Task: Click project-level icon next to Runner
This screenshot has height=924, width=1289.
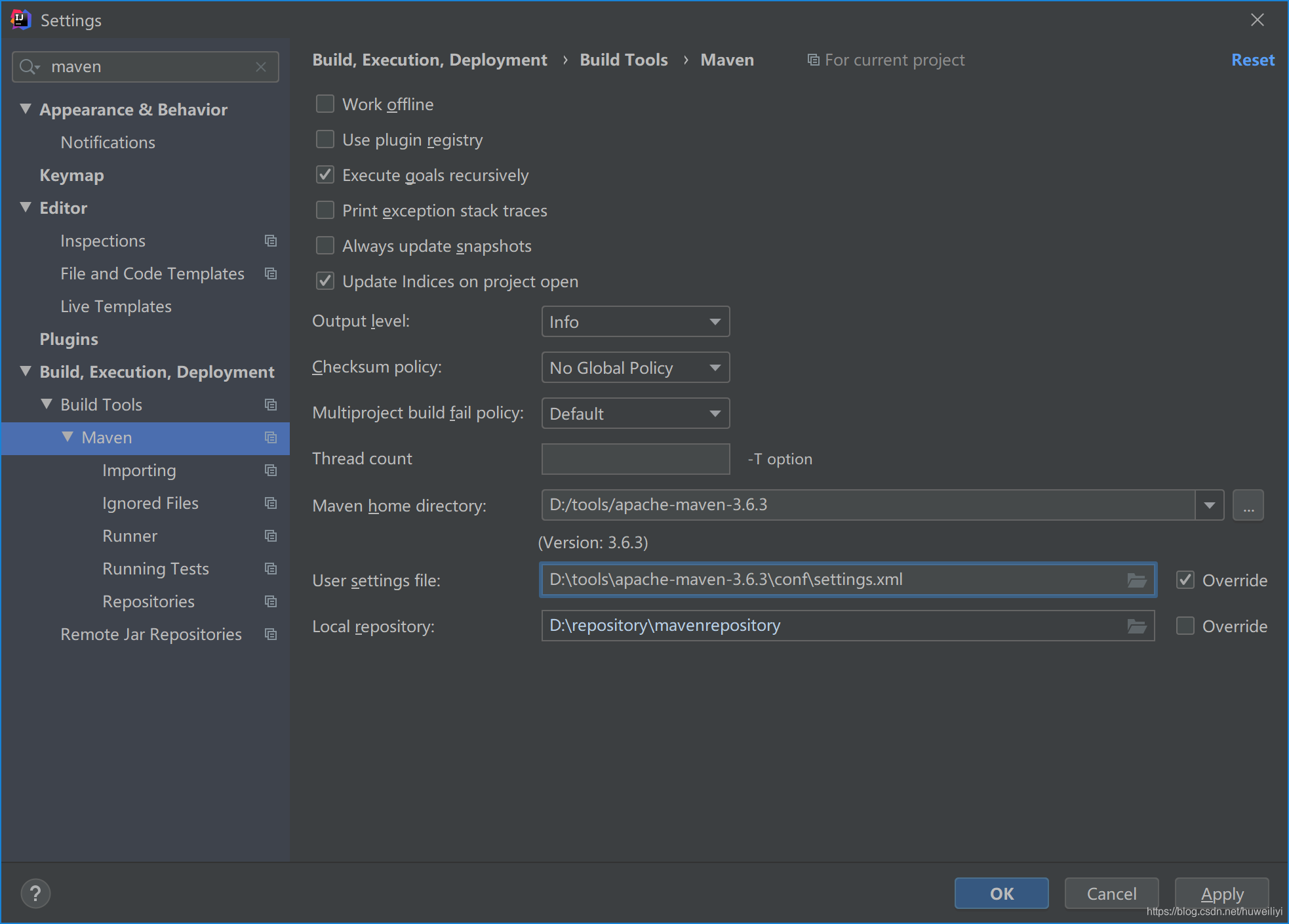Action: coord(271,536)
